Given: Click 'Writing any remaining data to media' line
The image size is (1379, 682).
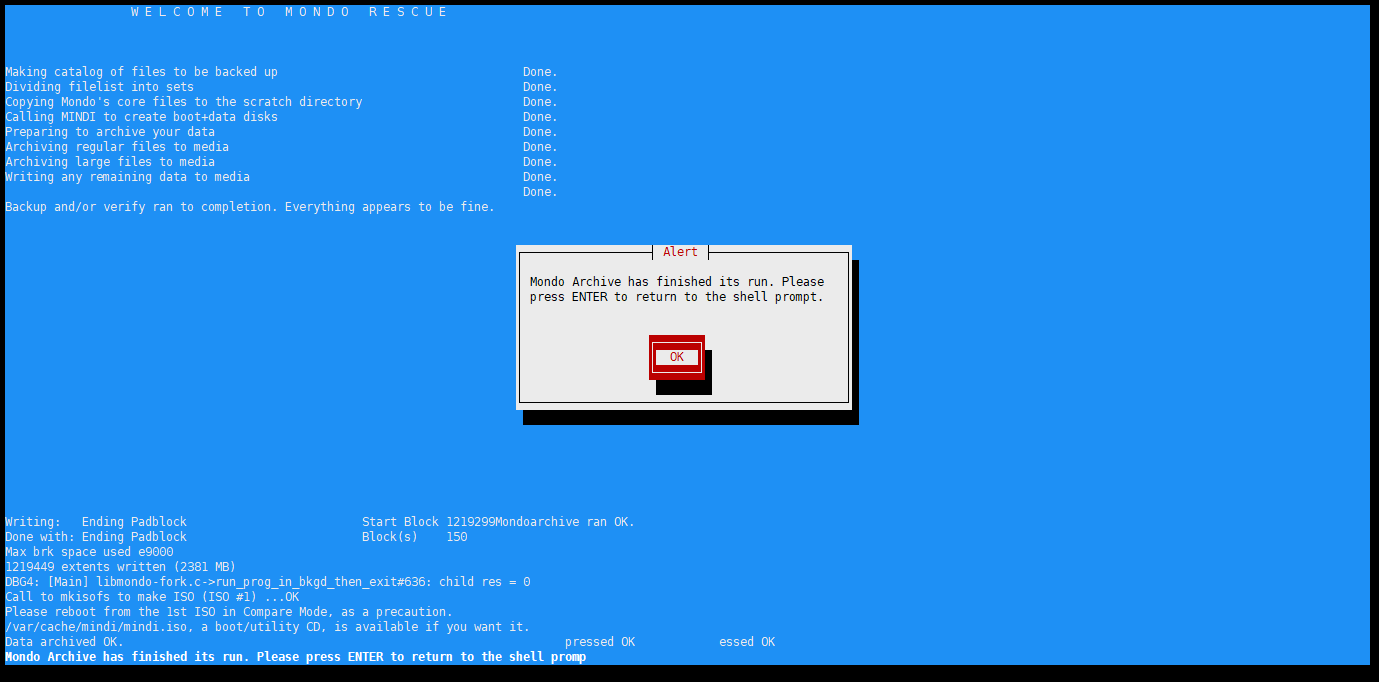Looking at the screenshot, I should point(128,177).
